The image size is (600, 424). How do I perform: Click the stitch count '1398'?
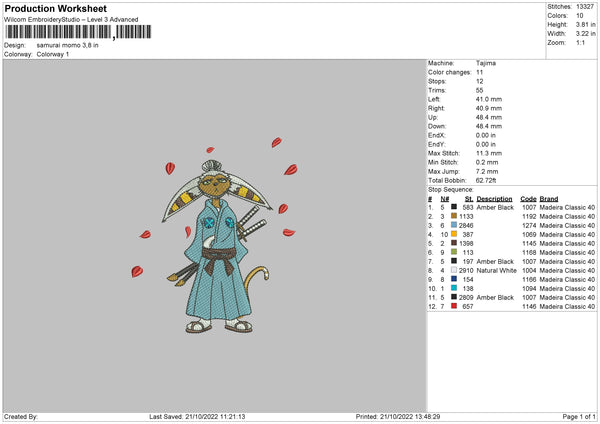tap(466, 243)
